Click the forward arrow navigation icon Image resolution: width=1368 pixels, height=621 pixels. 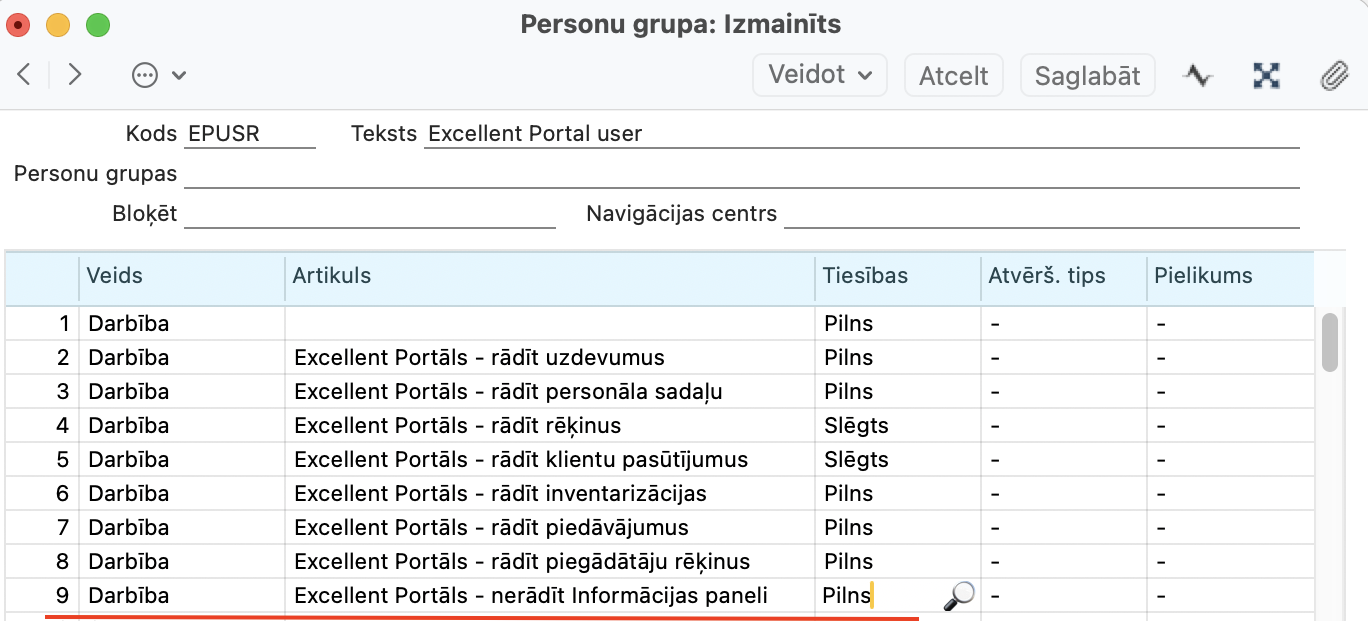pyautogui.click(x=74, y=75)
